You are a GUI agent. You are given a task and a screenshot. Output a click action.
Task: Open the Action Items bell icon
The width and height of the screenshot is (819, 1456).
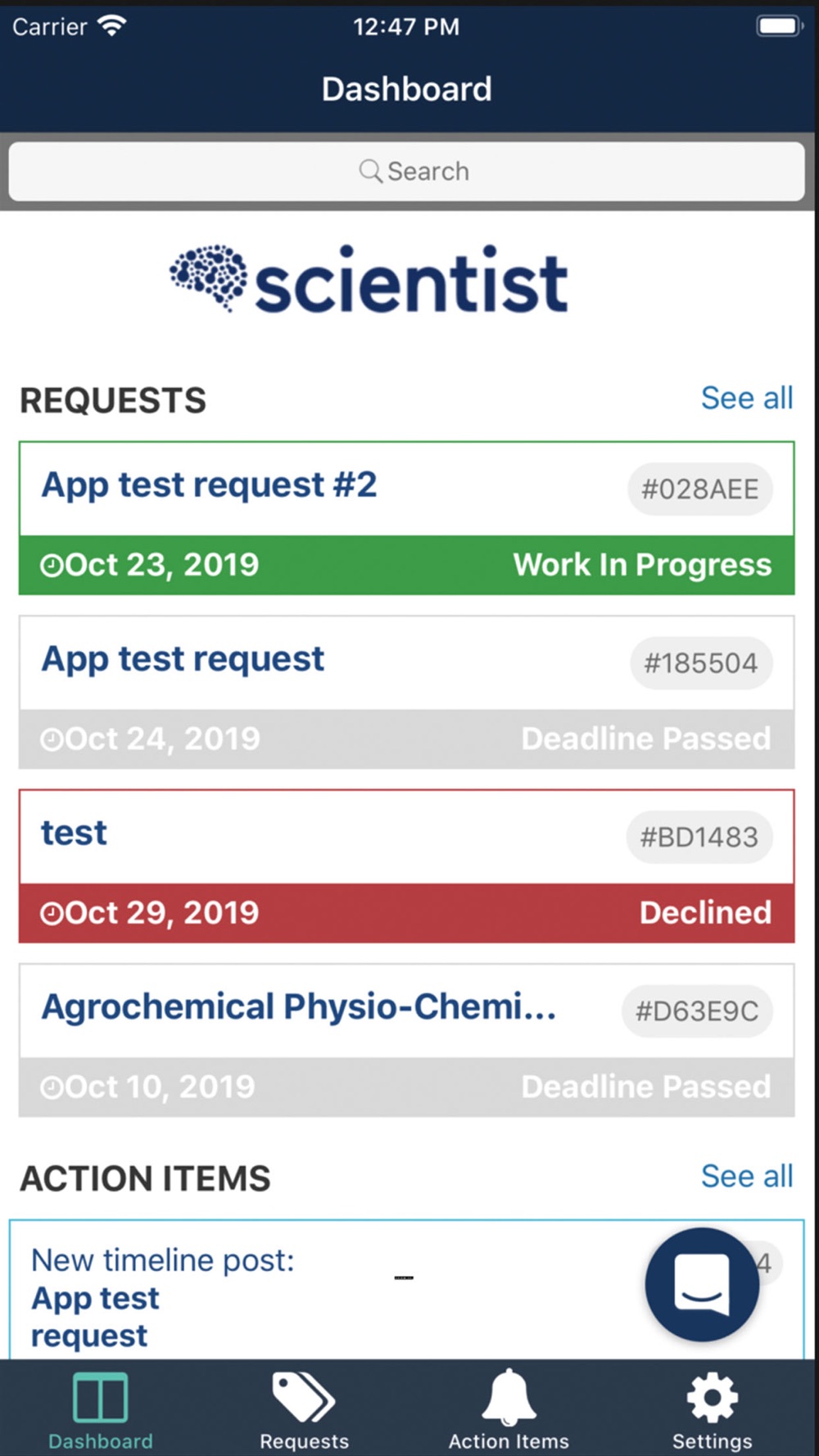(x=509, y=1396)
